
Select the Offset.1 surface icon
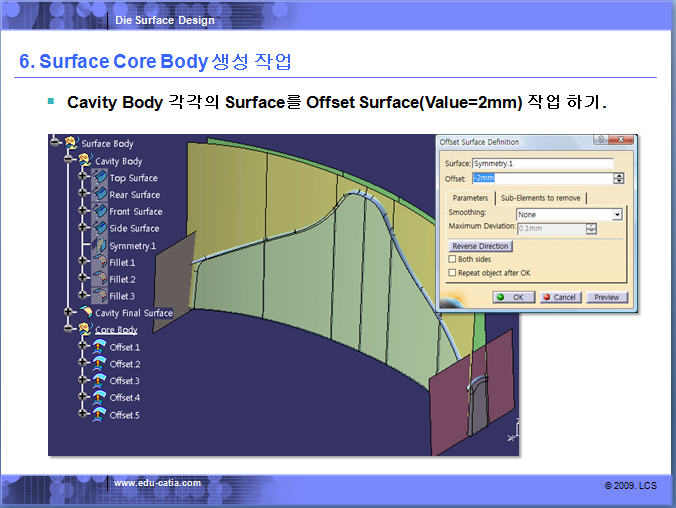[x=99, y=347]
